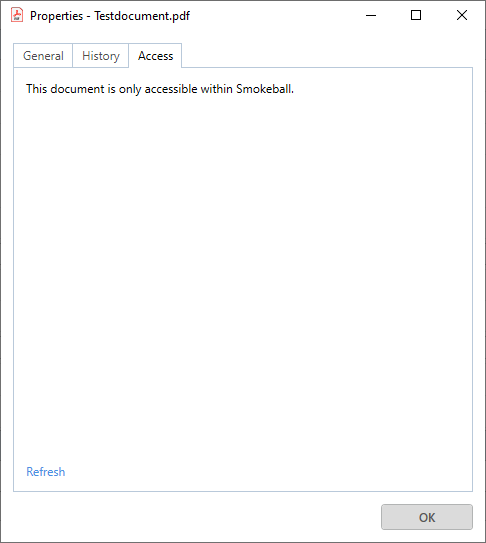
Task: Click the Refresh link
Action: [46, 472]
